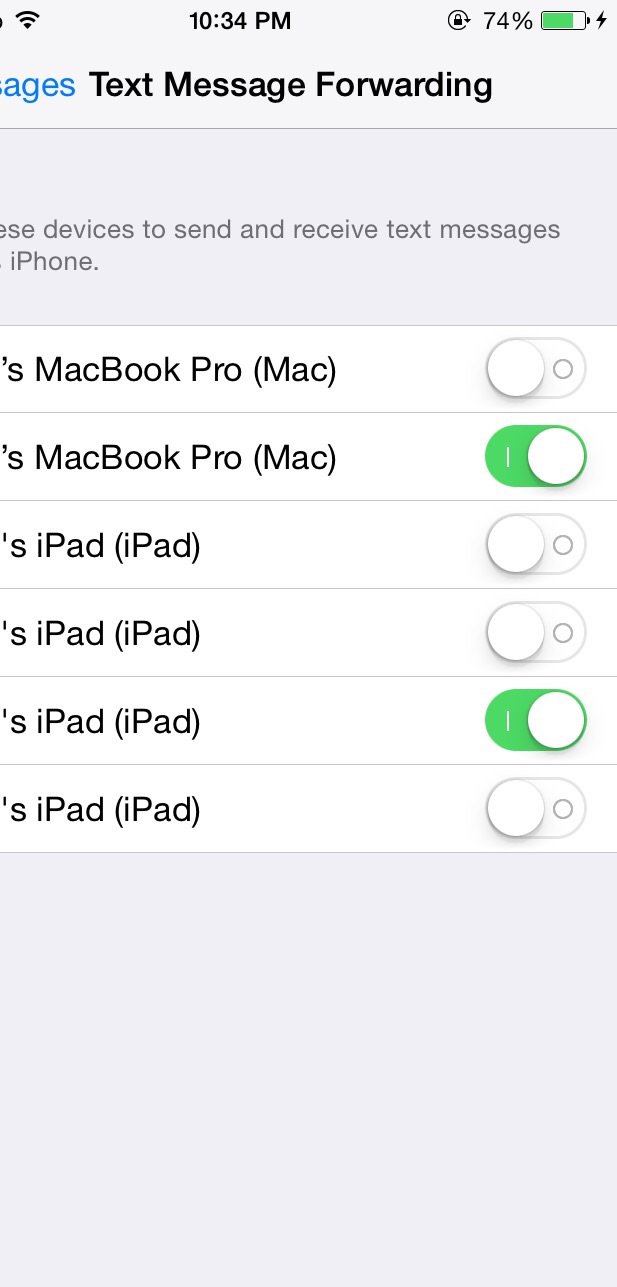
Task: Tap the 10:34 PM clock
Action: (x=240, y=20)
